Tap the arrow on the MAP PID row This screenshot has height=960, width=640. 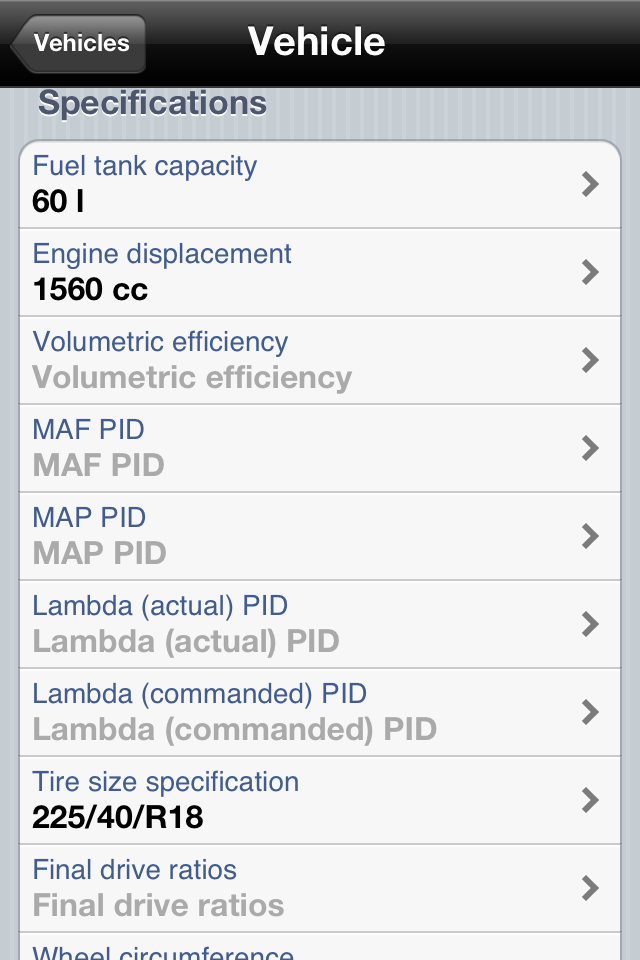[x=590, y=536]
